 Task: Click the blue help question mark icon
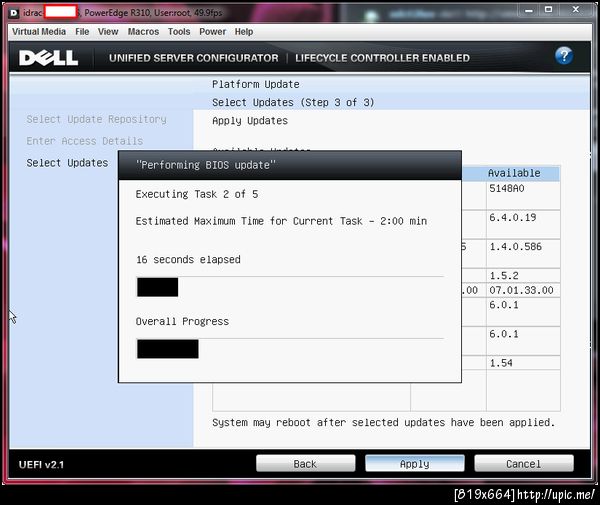pos(564,56)
